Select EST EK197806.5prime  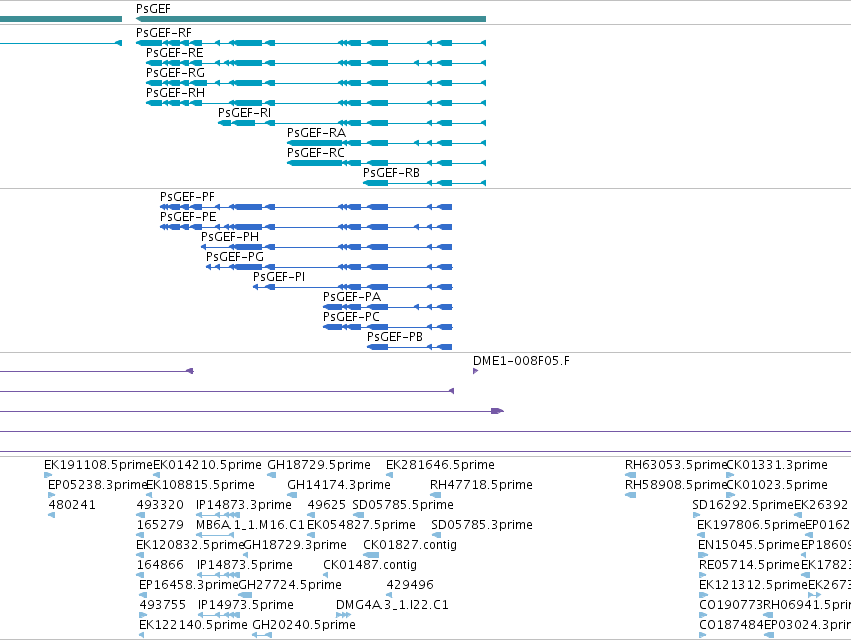751,525
